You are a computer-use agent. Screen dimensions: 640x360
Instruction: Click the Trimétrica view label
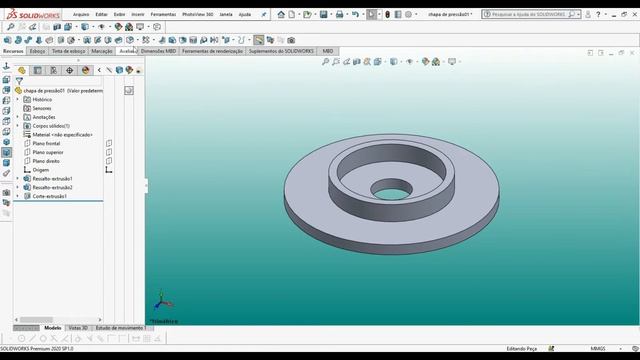coord(164,321)
